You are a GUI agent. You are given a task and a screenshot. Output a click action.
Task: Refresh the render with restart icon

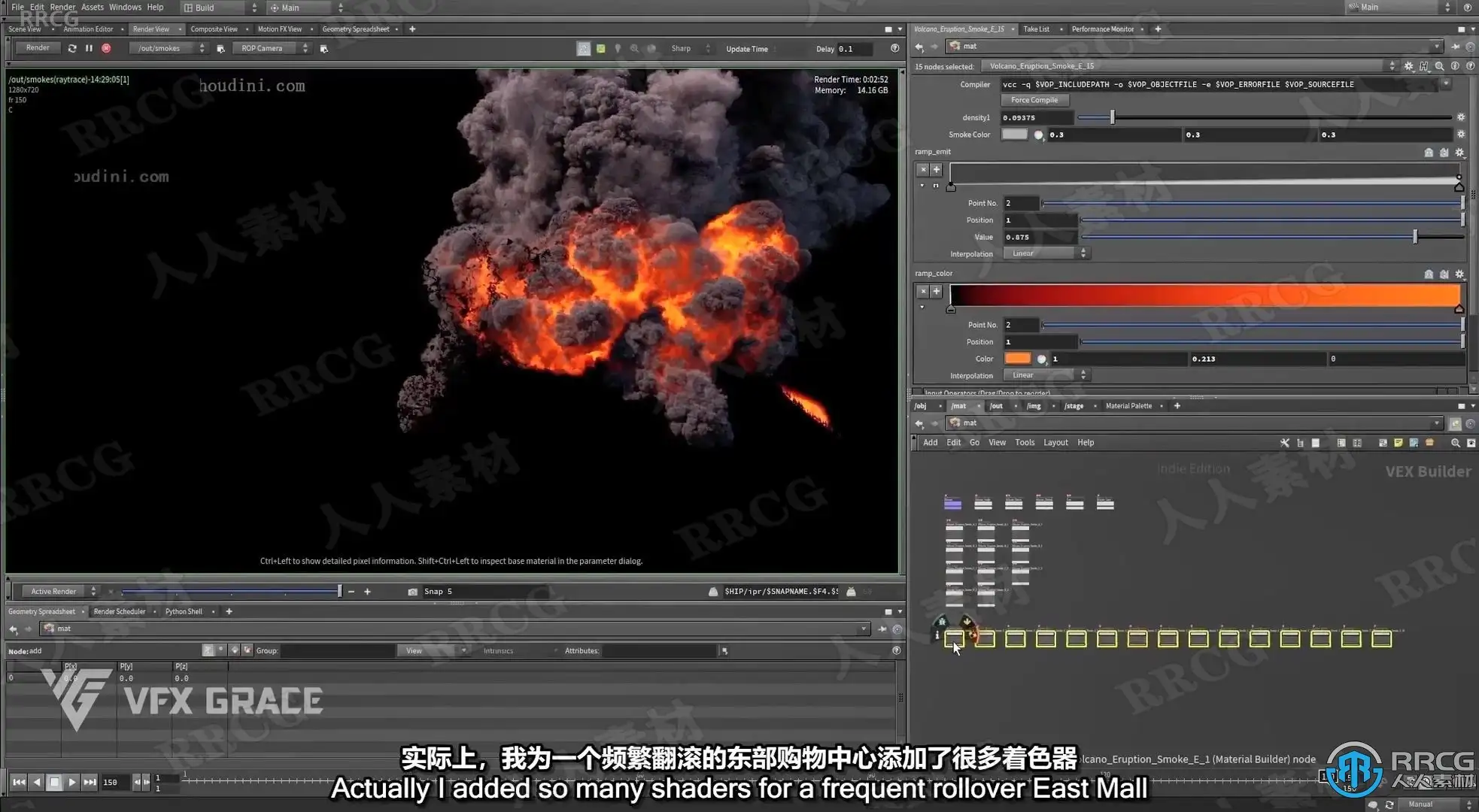pyautogui.click(x=72, y=48)
